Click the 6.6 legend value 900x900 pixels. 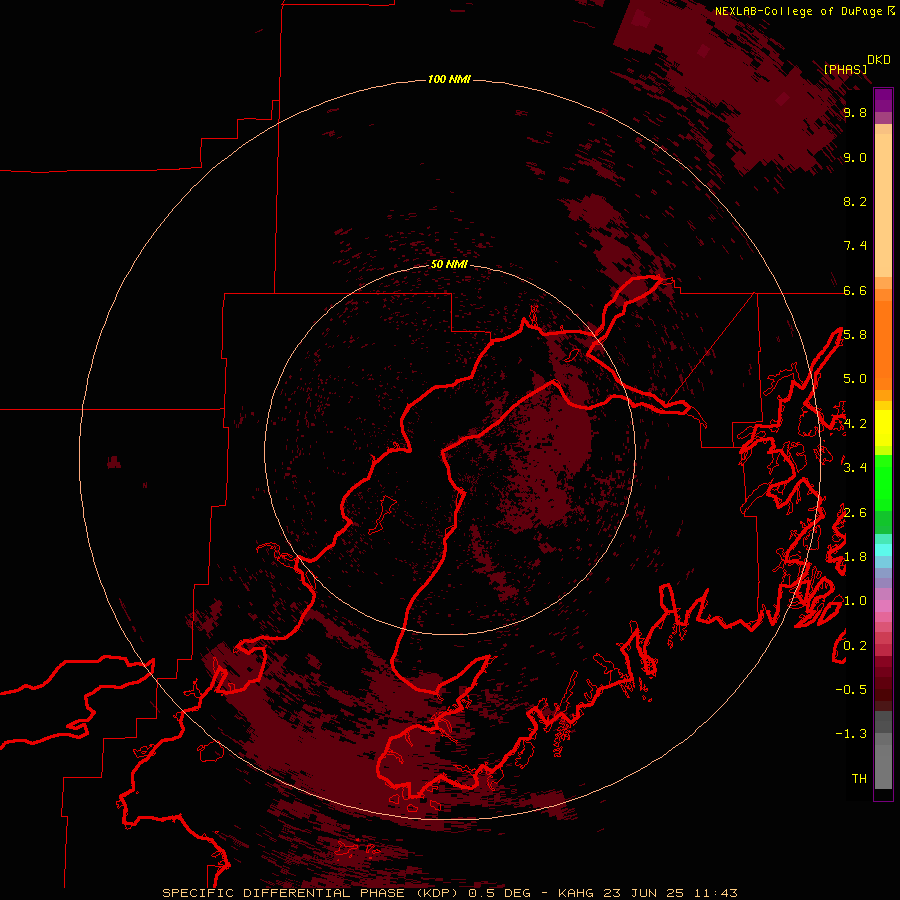click(x=855, y=290)
